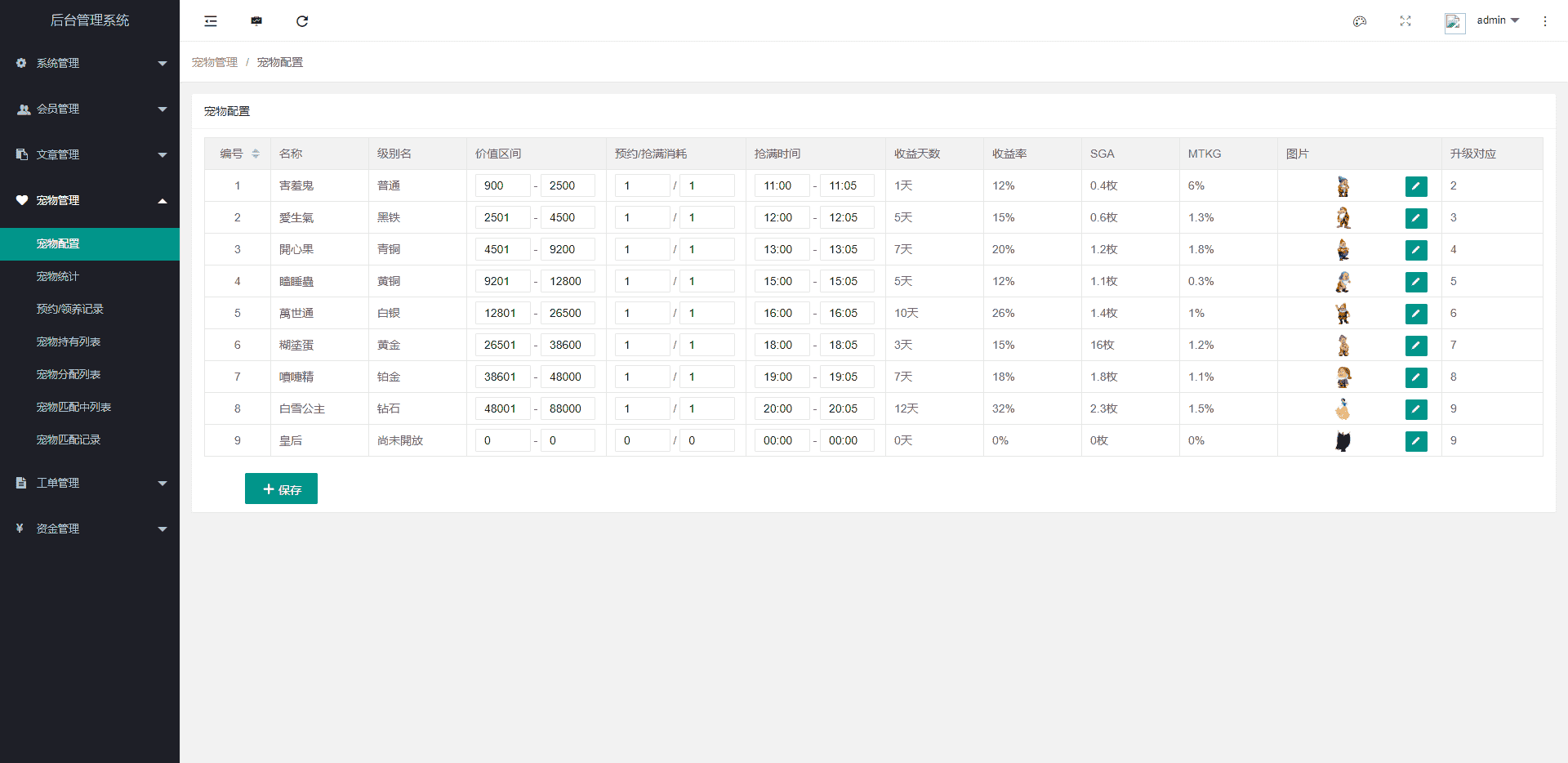Collapse the 宠物管理 menu
1568x763 pixels.
click(x=90, y=200)
